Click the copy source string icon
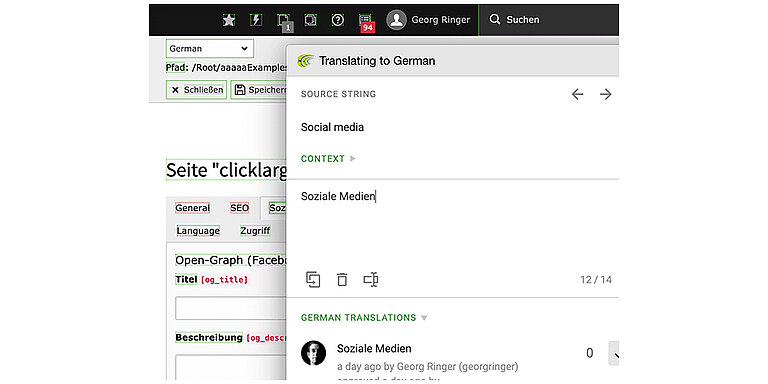The image size is (768, 384). click(313, 280)
